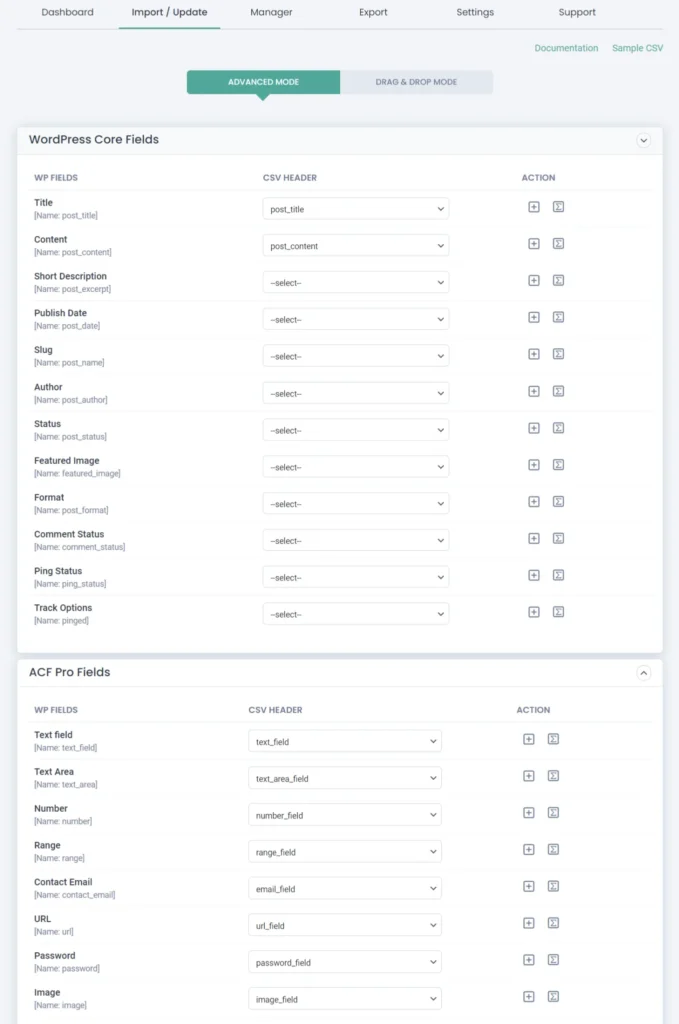This screenshot has height=1024, width=679.
Task: Open the Documentation link
Action: tap(566, 47)
